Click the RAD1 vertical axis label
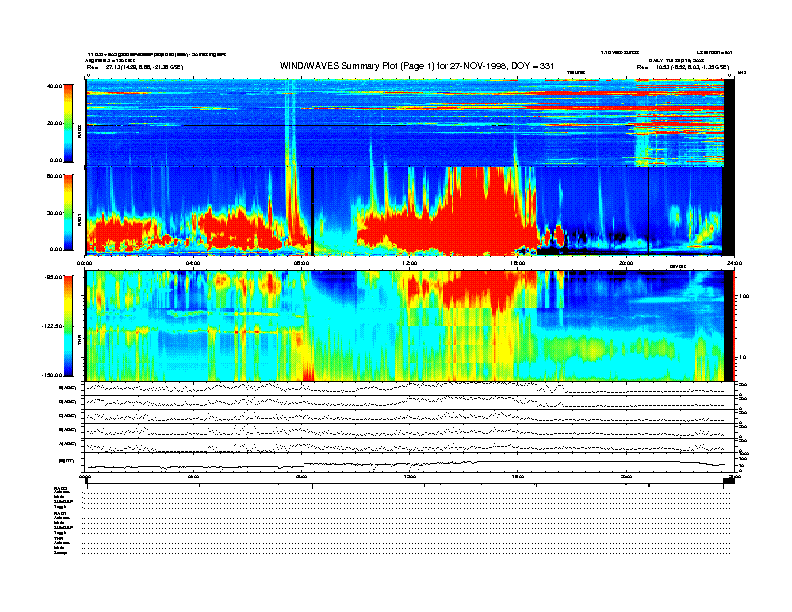 [79, 220]
